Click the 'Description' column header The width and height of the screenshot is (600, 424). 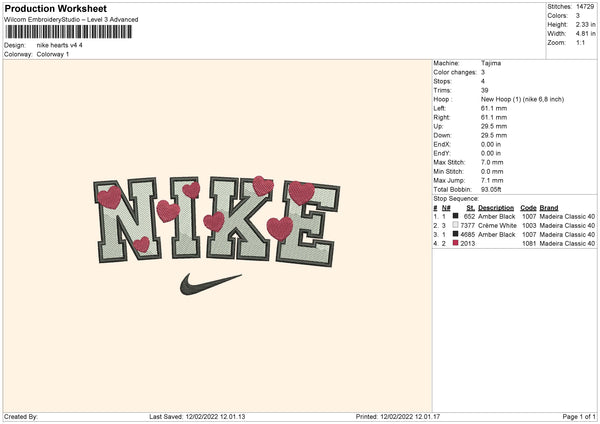[x=496, y=208]
